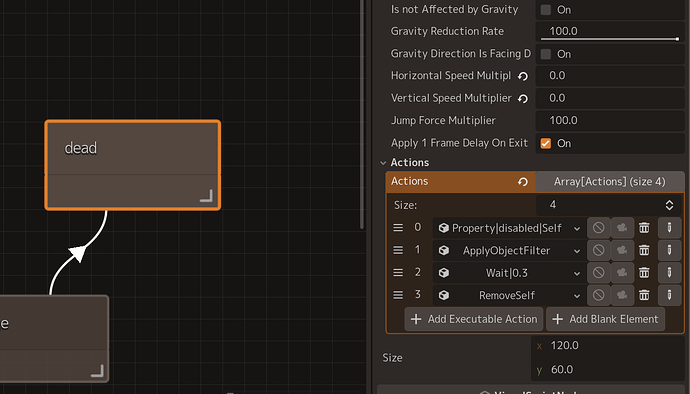This screenshot has height=394, width=690.
Task: Click the Jump Force Multiplier value field
Action: pos(609,121)
